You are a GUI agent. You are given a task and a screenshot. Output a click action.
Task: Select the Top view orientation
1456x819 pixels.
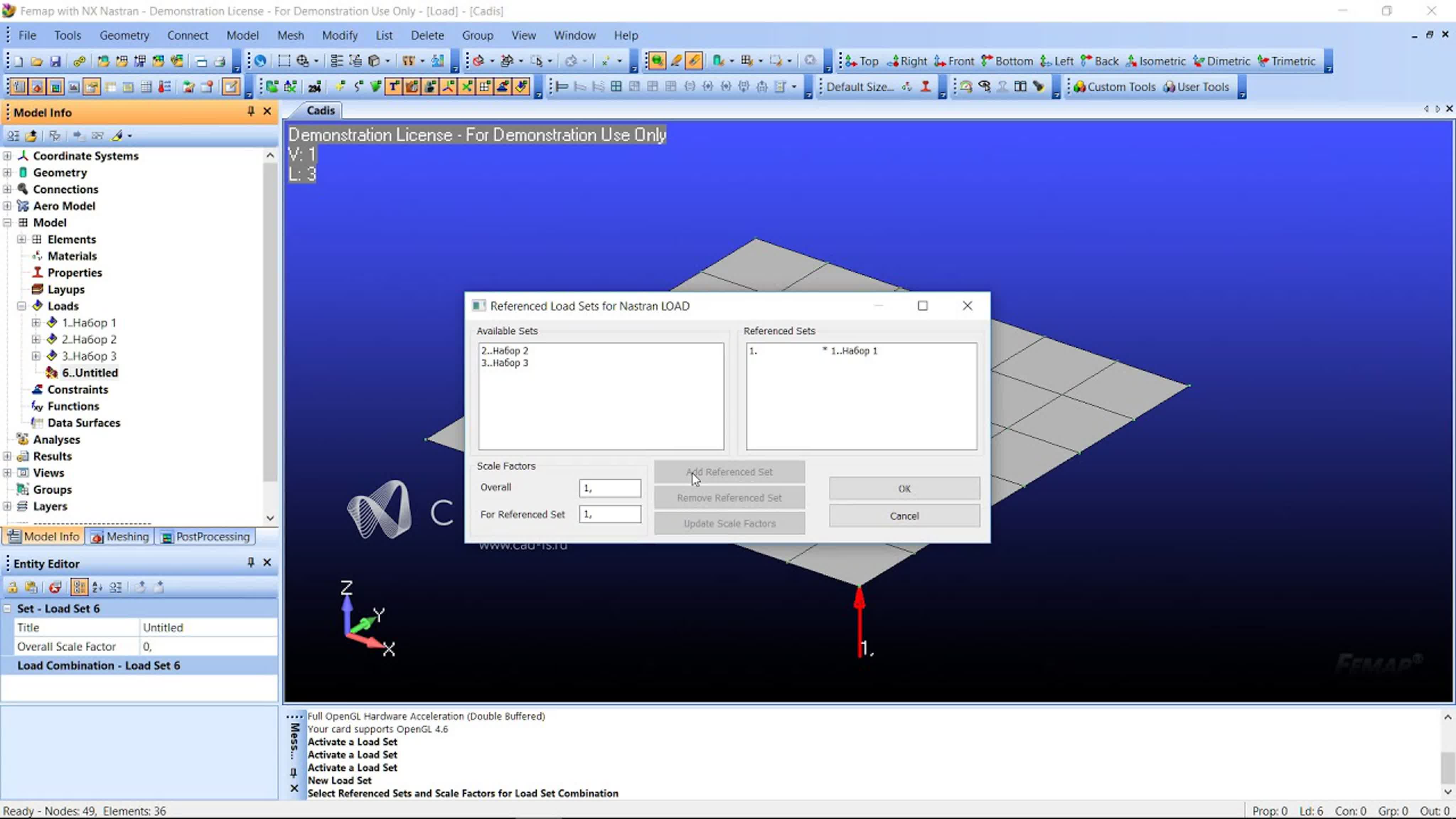click(861, 61)
